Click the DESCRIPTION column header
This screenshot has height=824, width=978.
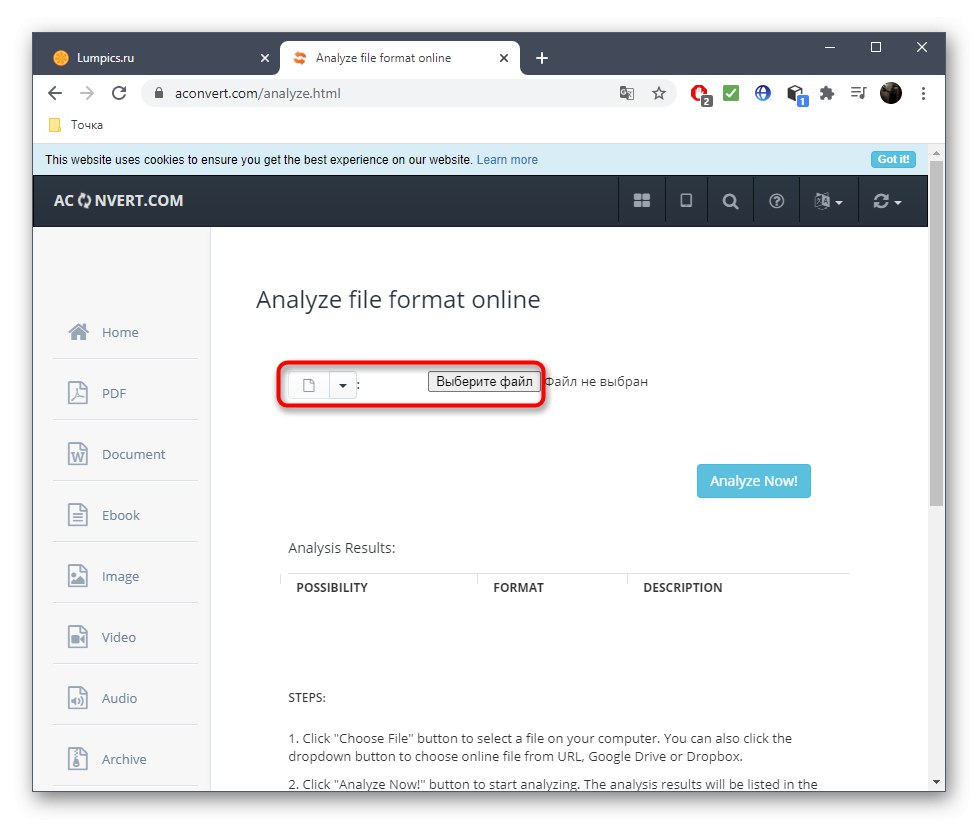682,588
